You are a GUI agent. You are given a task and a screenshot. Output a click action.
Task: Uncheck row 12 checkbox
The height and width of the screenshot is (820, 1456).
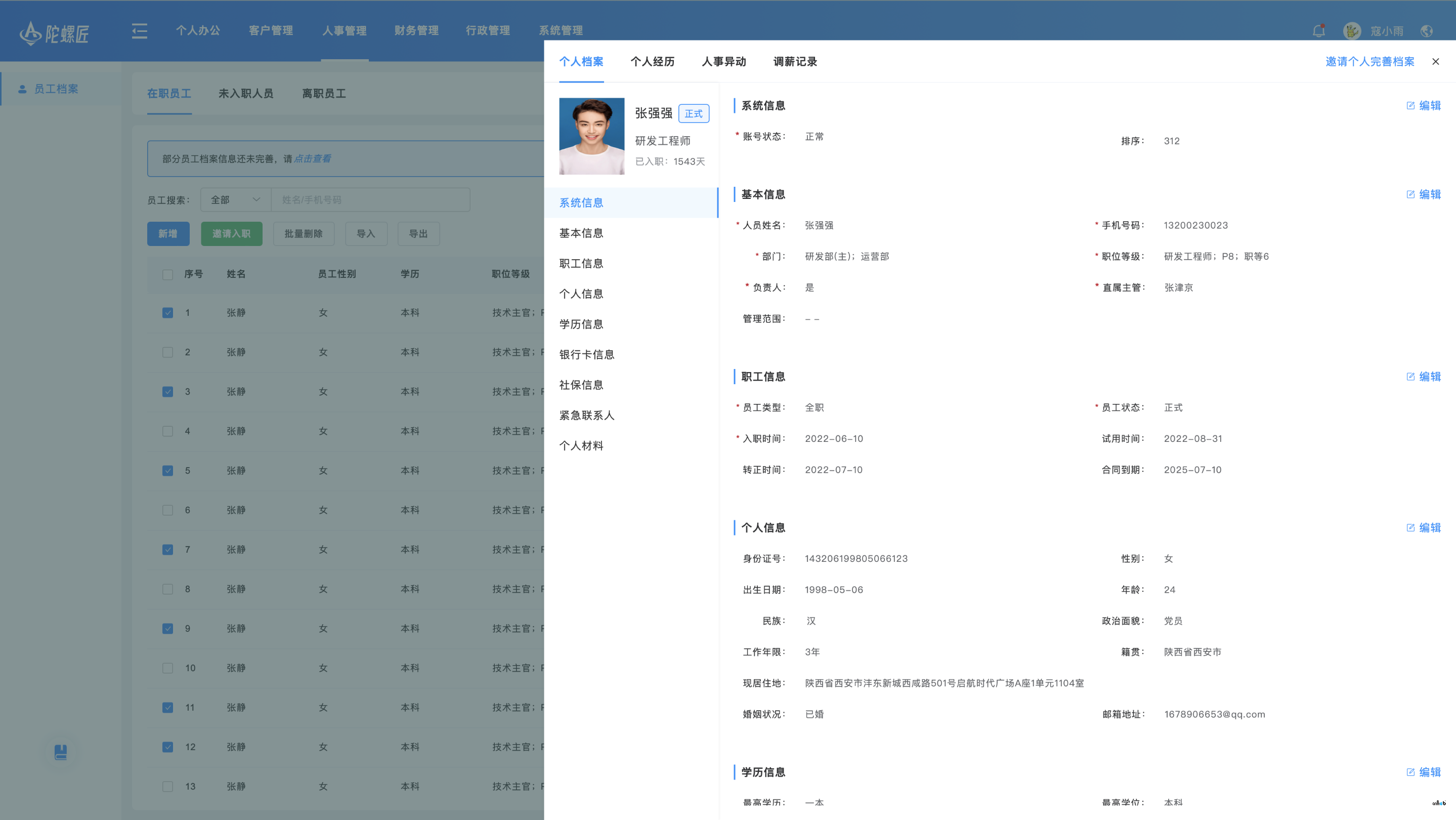[167, 747]
